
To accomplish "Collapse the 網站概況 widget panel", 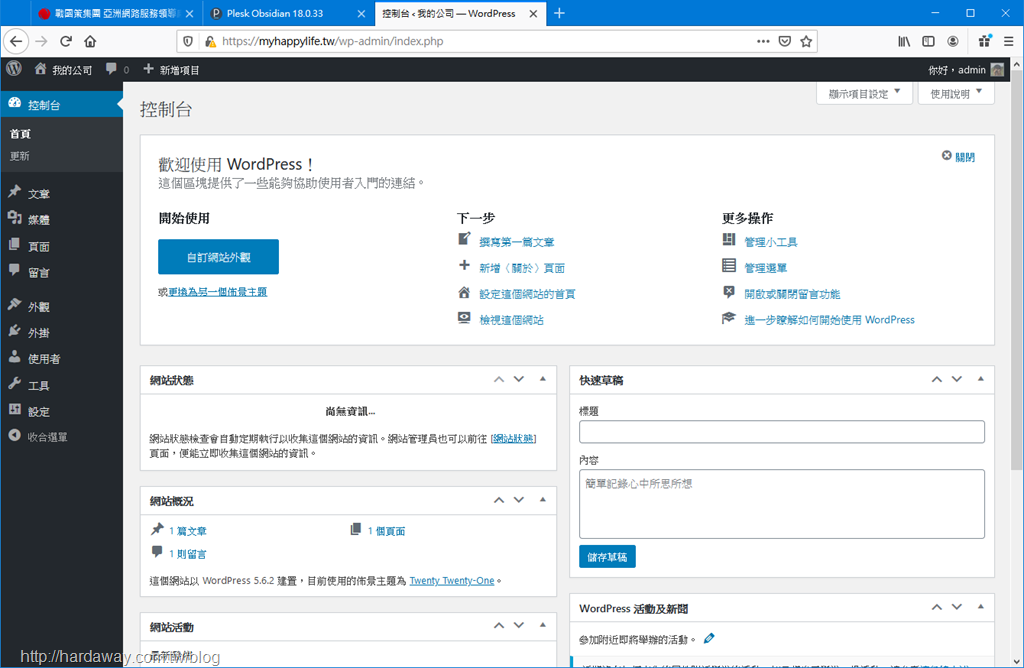I will 543,500.
